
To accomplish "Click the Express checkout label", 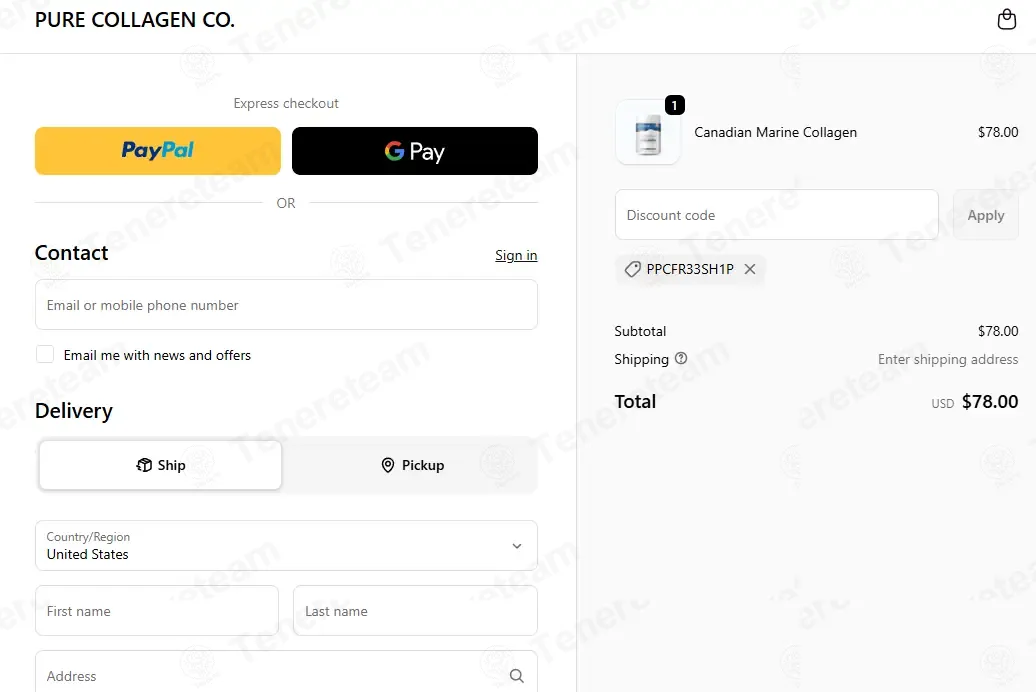I will point(286,103).
